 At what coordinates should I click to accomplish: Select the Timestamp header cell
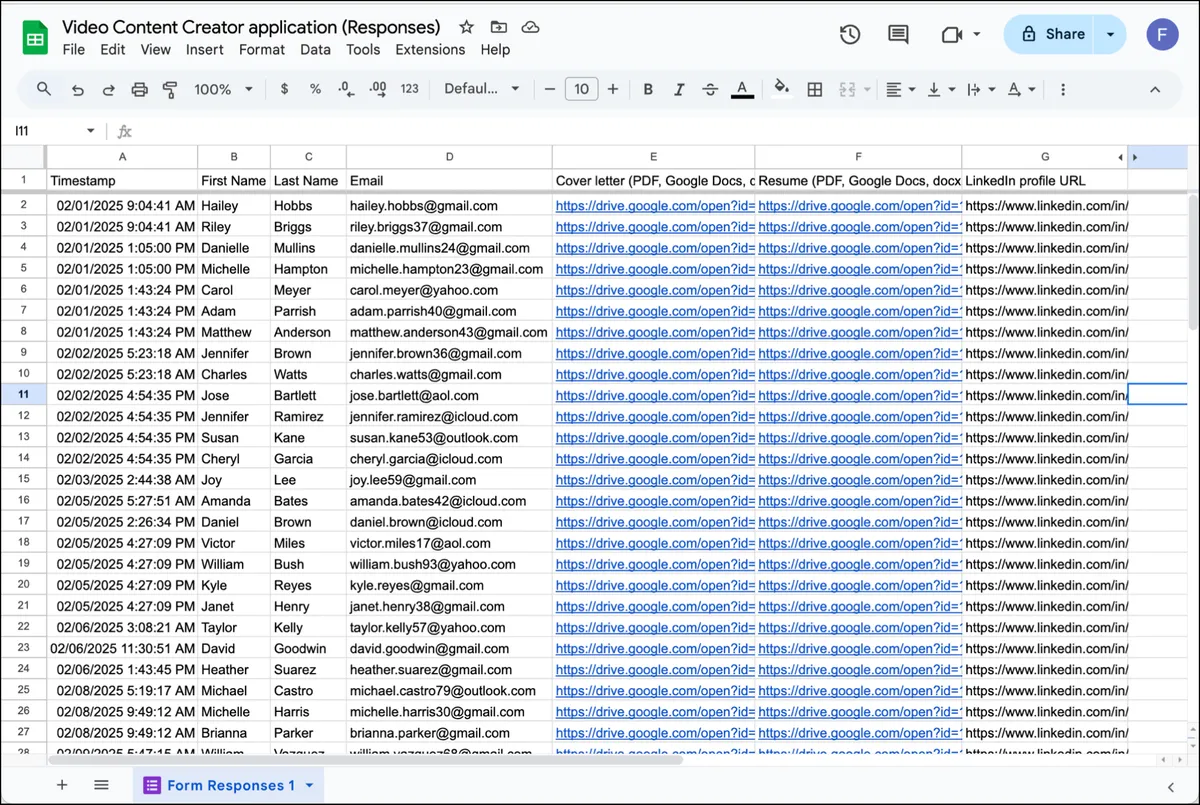(x=122, y=181)
